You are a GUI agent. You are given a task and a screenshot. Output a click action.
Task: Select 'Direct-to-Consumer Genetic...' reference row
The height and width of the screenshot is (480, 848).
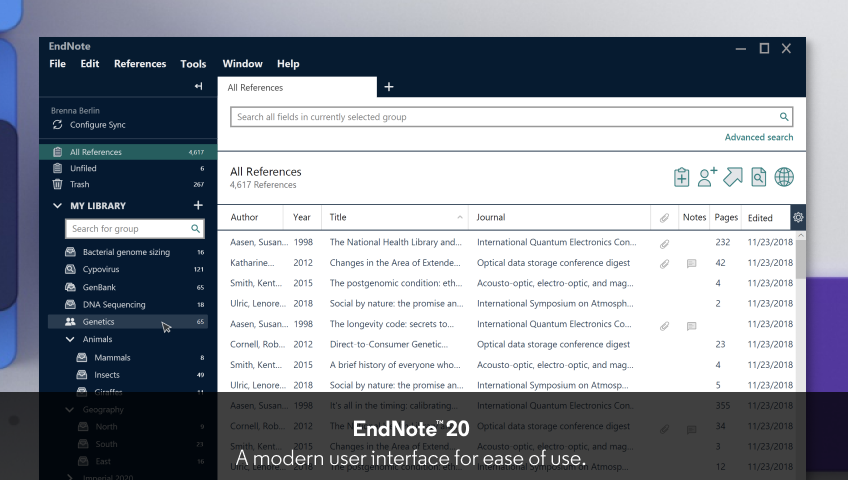[x=507, y=344]
